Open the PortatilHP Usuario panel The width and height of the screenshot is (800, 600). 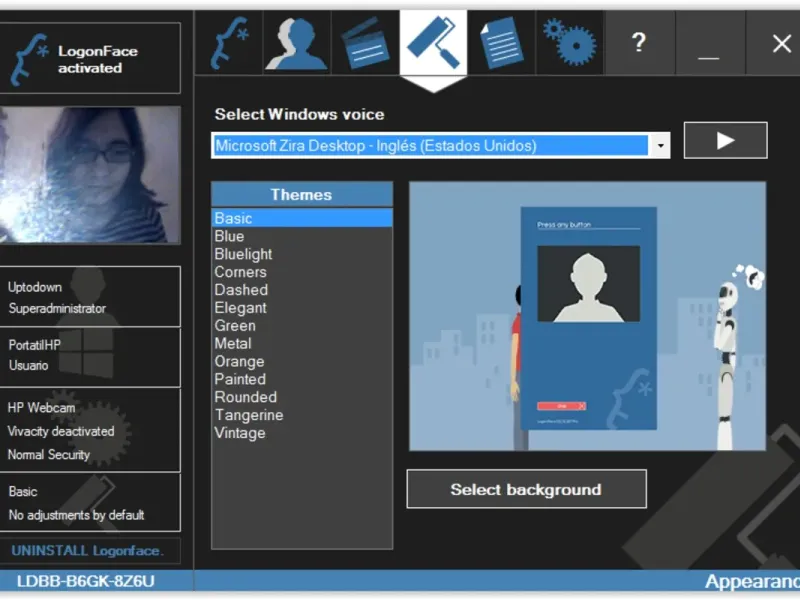click(90, 357)
